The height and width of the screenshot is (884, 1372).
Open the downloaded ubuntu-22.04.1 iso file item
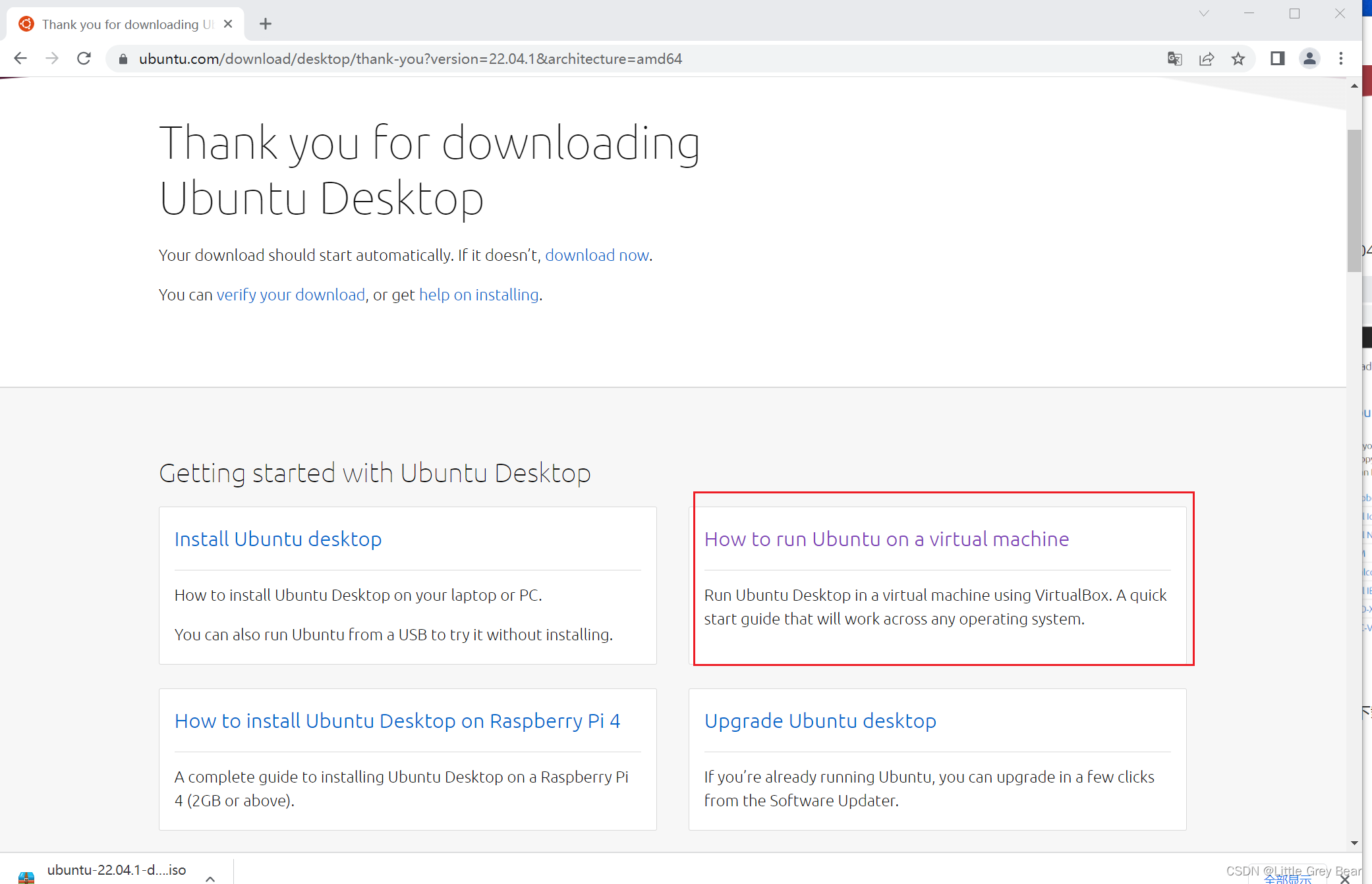[x=117, y=870]
